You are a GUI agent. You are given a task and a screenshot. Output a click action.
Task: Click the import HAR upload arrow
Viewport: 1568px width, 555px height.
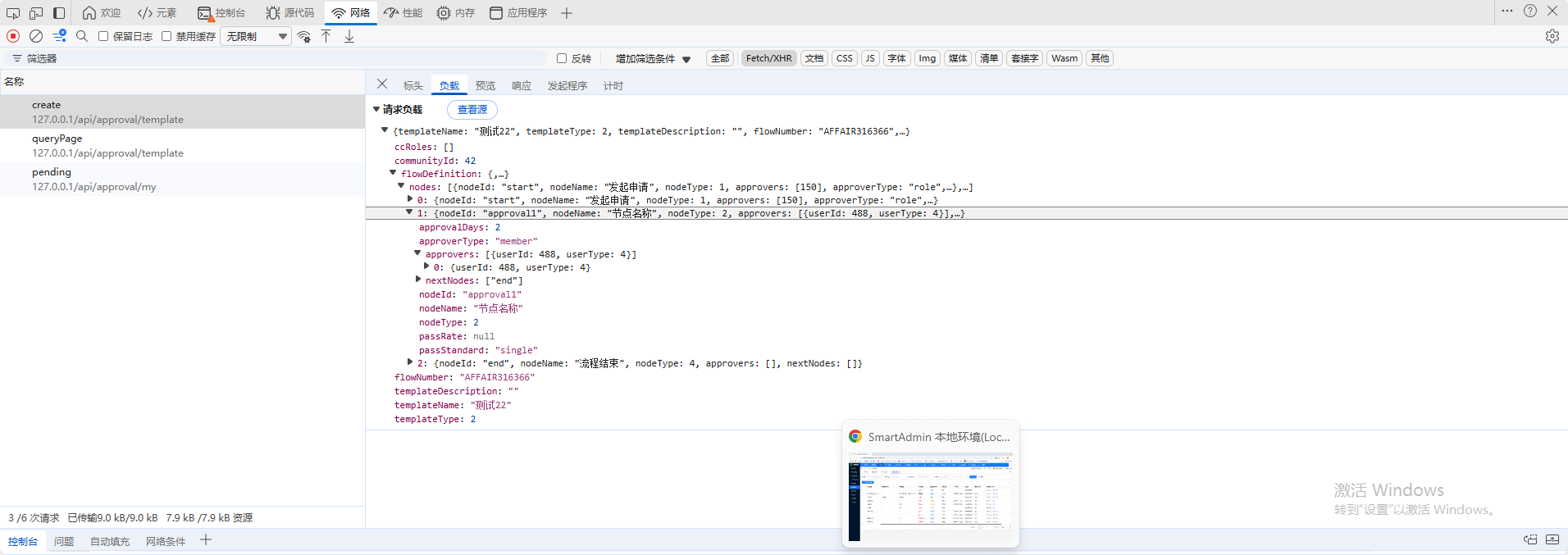326,36
